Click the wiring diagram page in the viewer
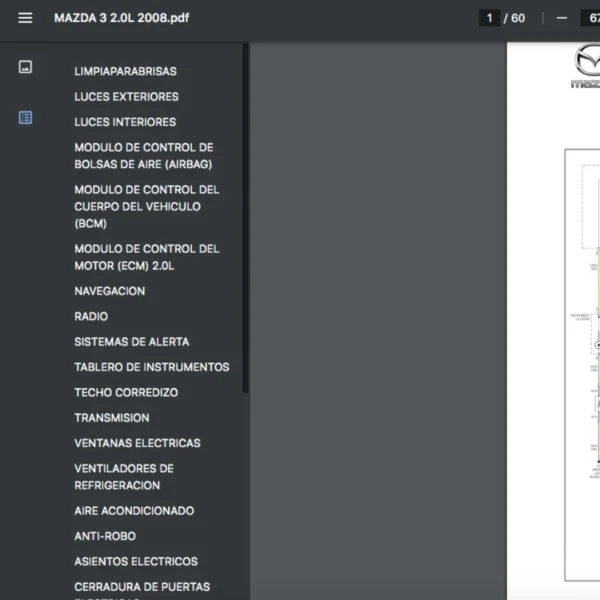This screenshot has width=600, height=600. [x=553, y=321]
